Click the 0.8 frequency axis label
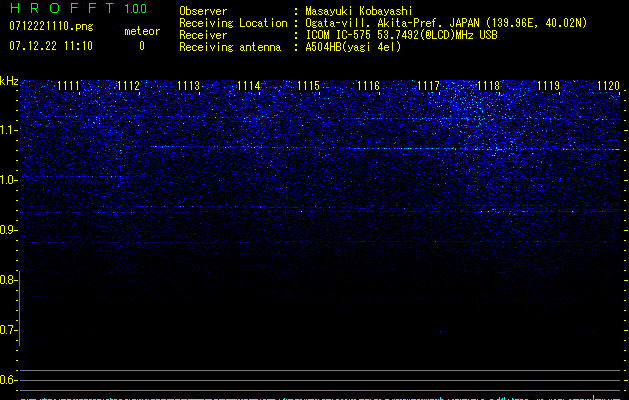 click(x=9, y=280)
